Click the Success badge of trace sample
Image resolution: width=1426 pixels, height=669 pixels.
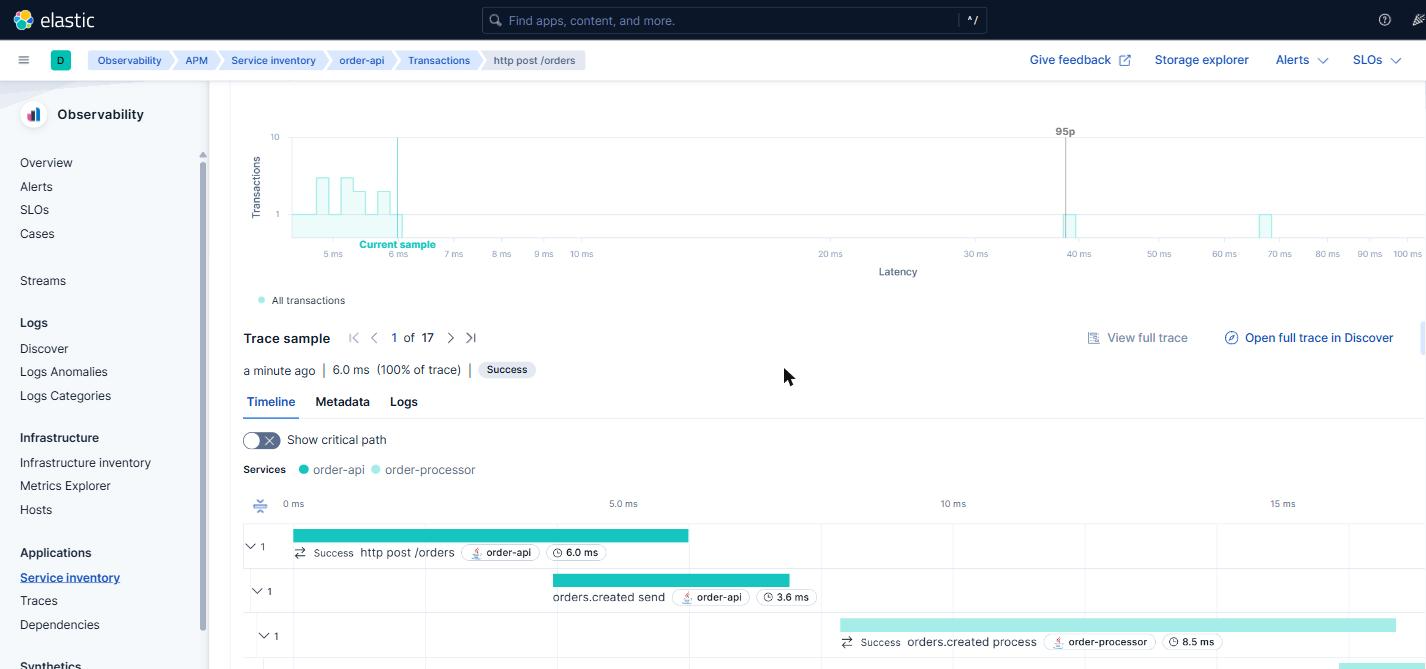coord(507,370)
